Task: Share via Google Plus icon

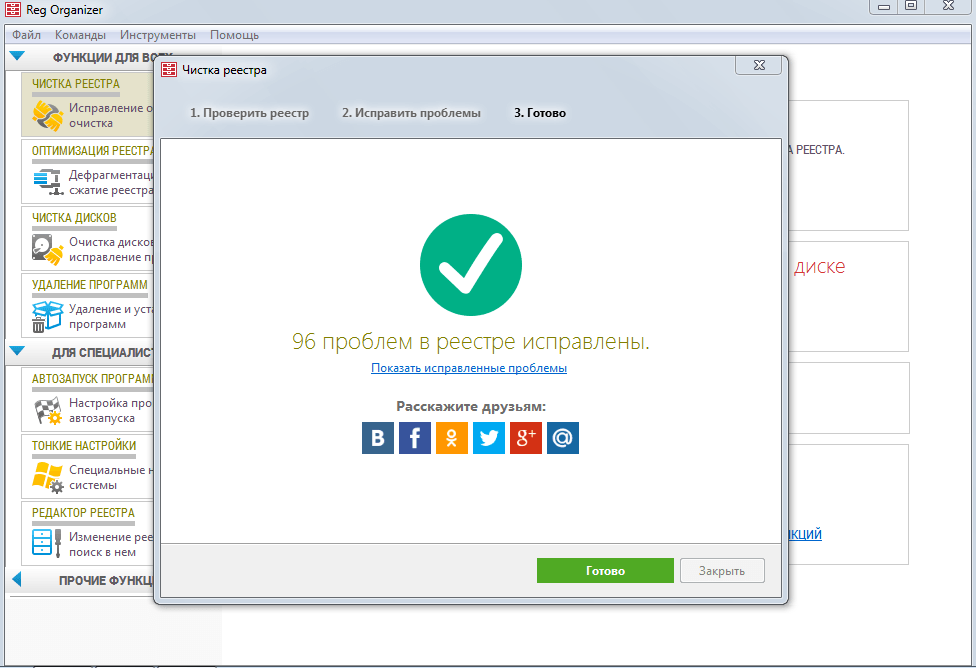Action: (x=526, y=438)
